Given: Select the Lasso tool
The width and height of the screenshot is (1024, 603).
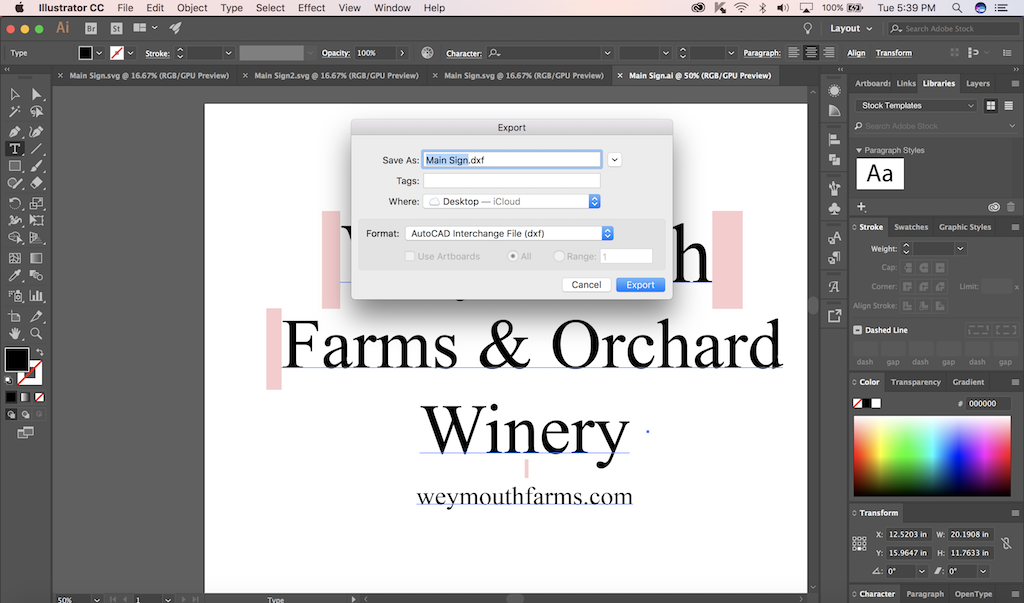Looking at the screenshot, I should pyautogui.click(x=37, y=112).
